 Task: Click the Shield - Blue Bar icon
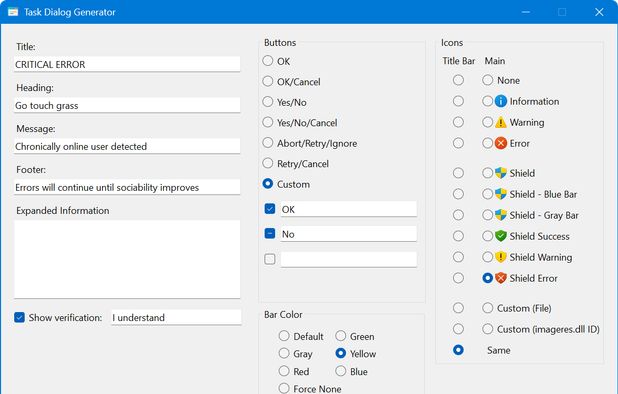pyautogui.click(x=501, y=194)
